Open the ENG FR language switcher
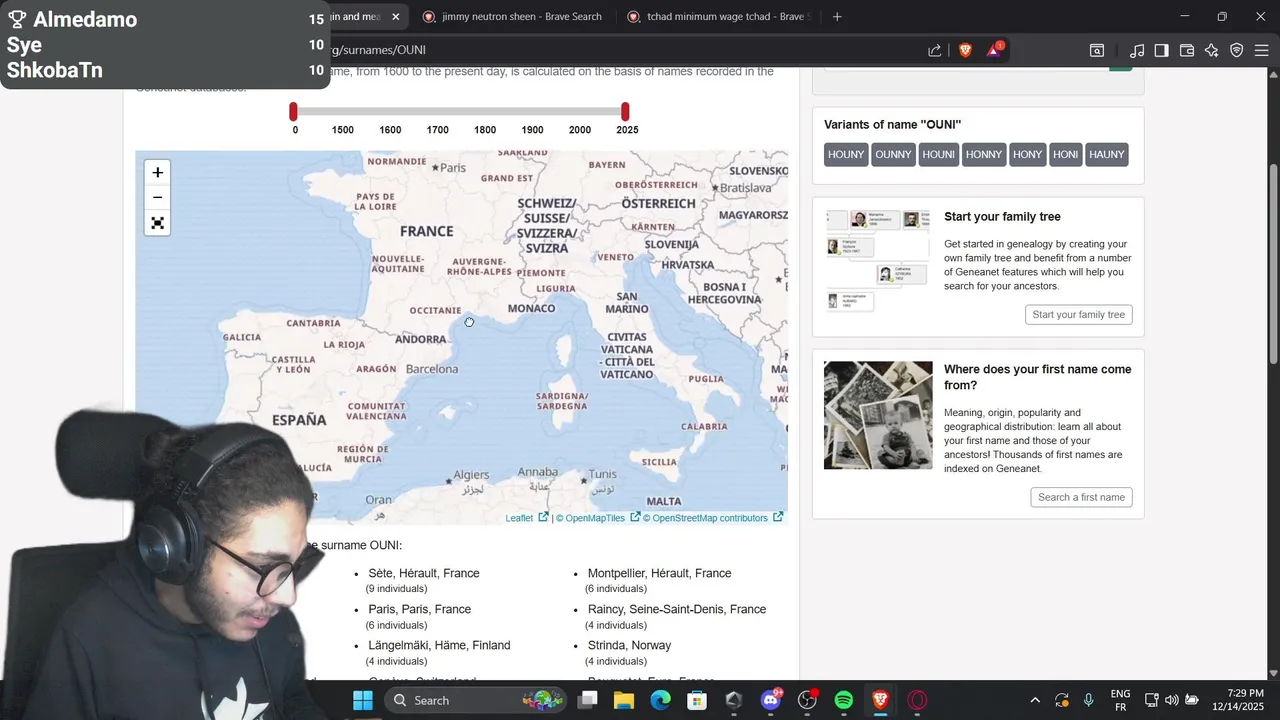 pos(1121,700)
